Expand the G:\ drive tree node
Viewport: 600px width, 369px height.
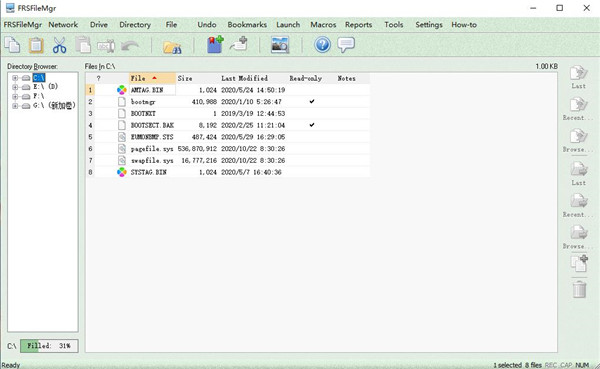(15, 106)
